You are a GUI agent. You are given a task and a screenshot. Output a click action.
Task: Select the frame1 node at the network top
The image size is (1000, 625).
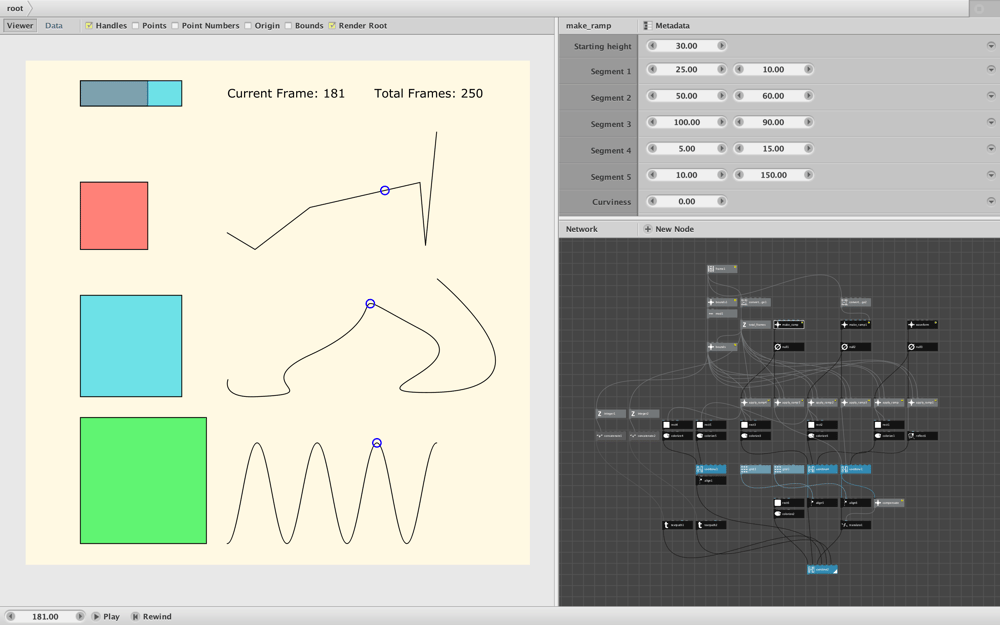pos(722,269)
